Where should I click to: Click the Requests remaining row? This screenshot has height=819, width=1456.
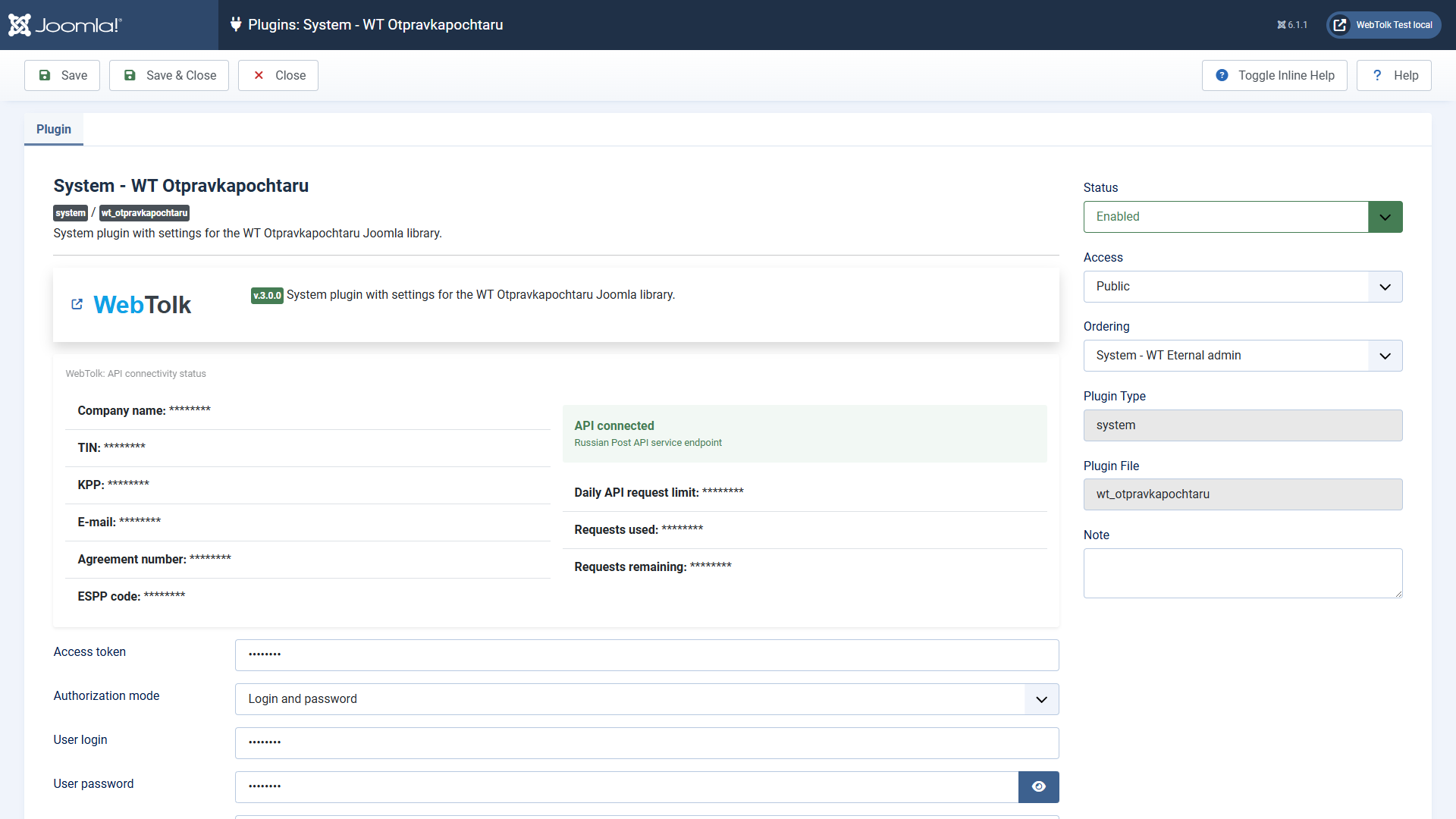pos(805,567)
